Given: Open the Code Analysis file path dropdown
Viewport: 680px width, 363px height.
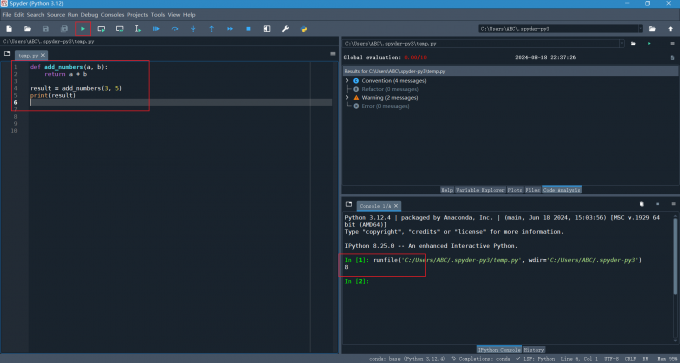Looking at the screenshot, I should (x=622, y=44).
